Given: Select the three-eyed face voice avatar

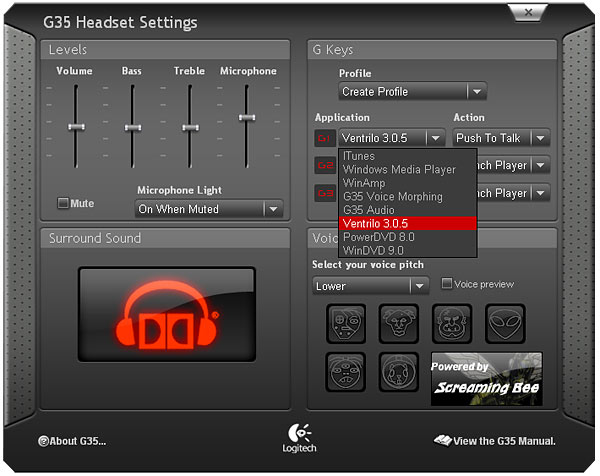Looking at the screenshot, I should coord(346,371).
